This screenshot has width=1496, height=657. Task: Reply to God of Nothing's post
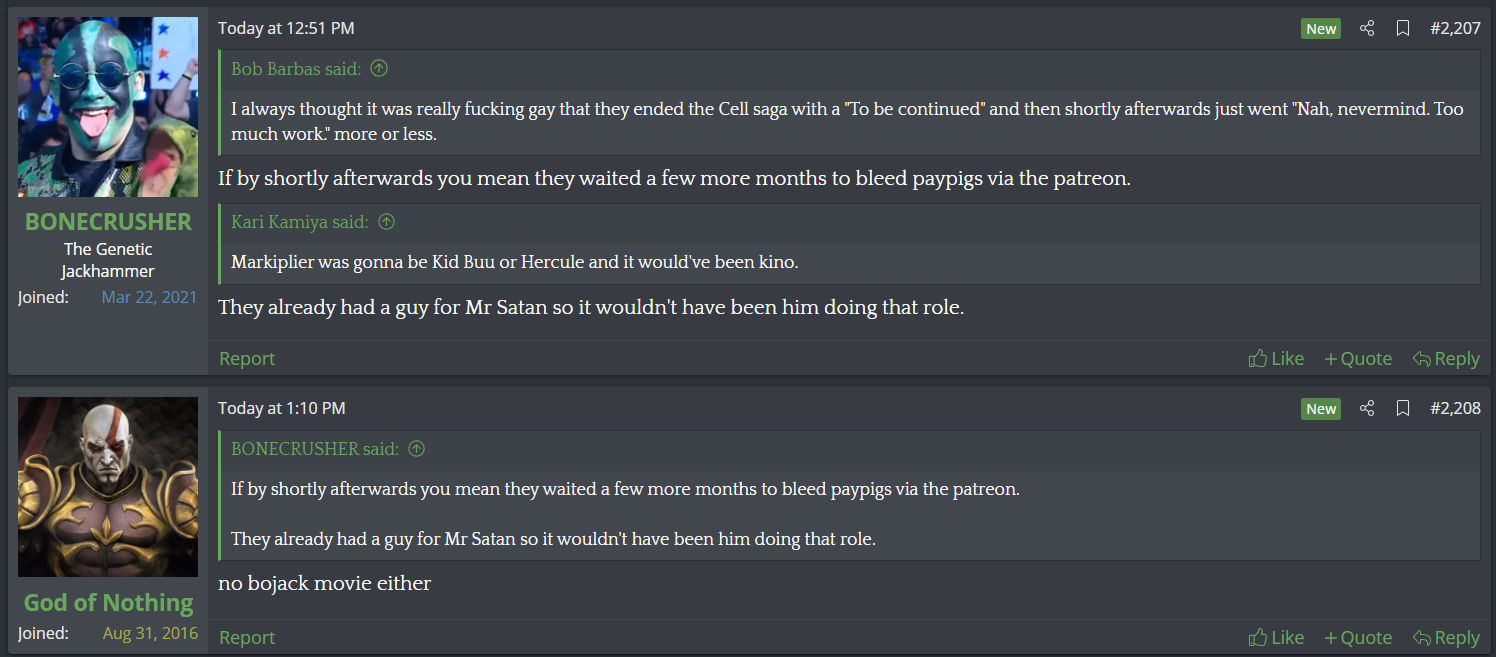(1446, 637)
